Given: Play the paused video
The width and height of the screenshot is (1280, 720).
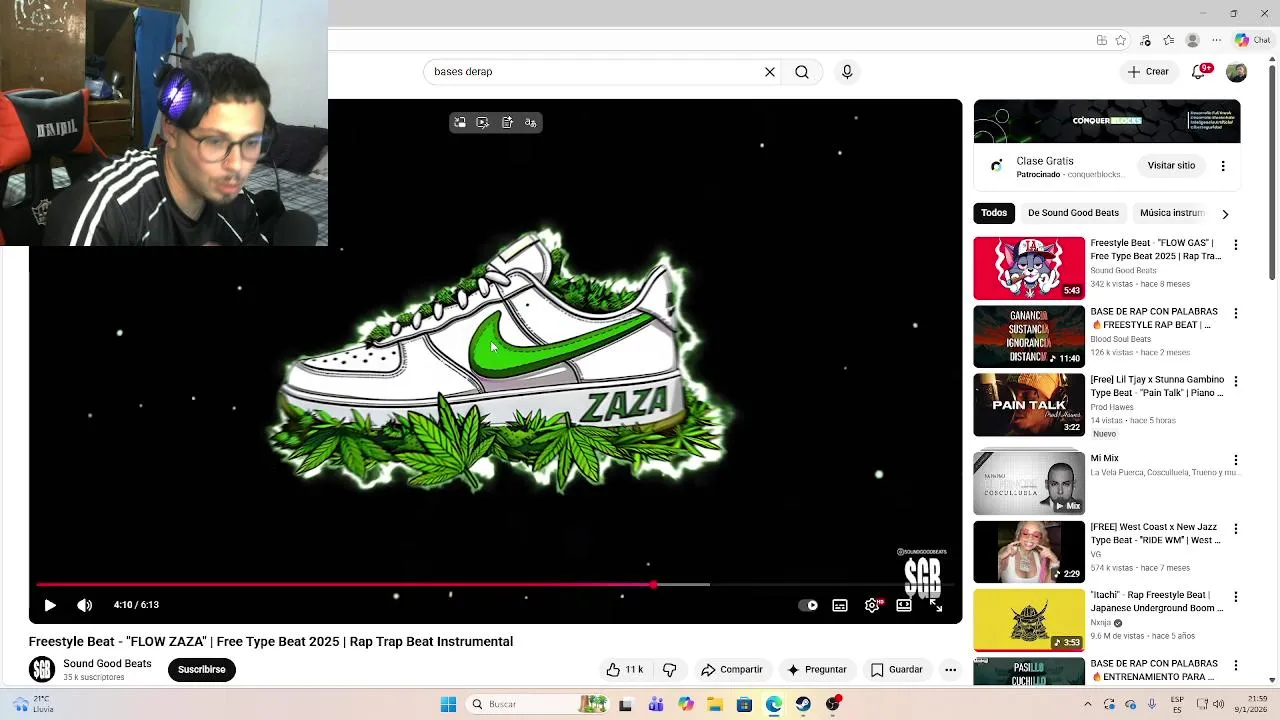Looking at the screenshot, I should click(x=50, y=605).
